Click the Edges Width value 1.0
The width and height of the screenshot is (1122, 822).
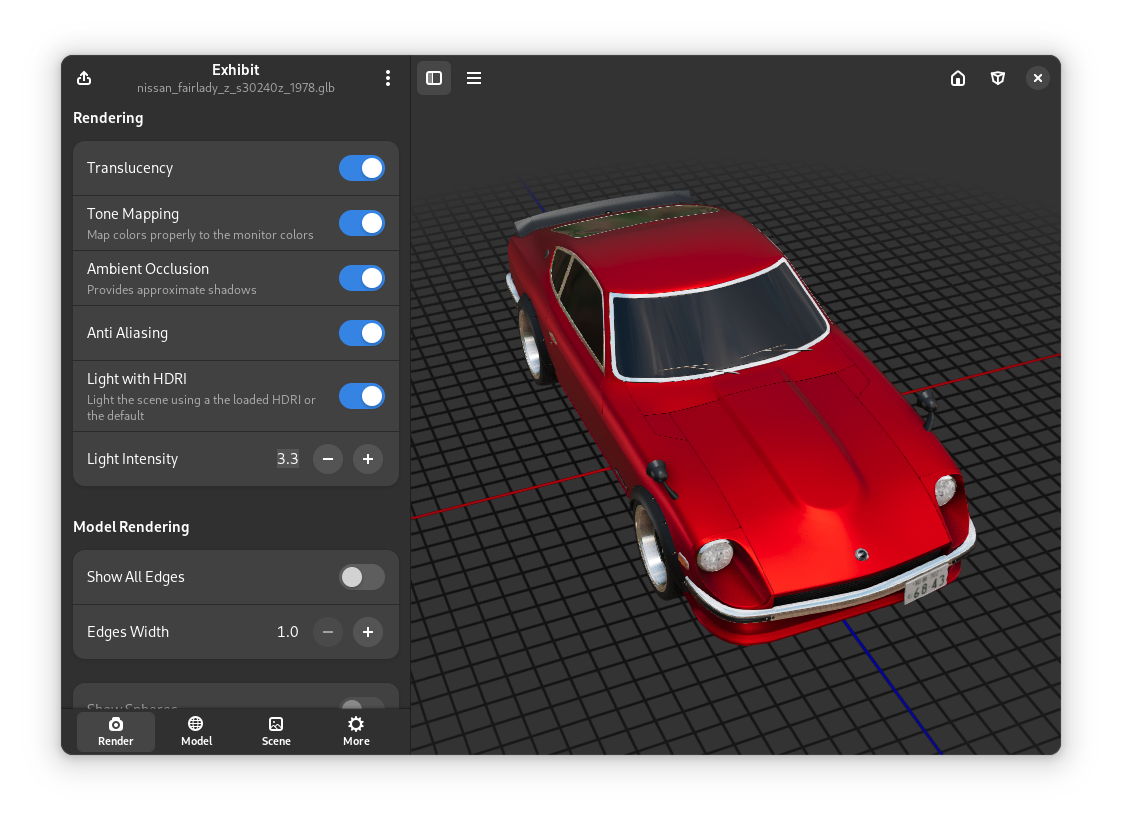287,632
